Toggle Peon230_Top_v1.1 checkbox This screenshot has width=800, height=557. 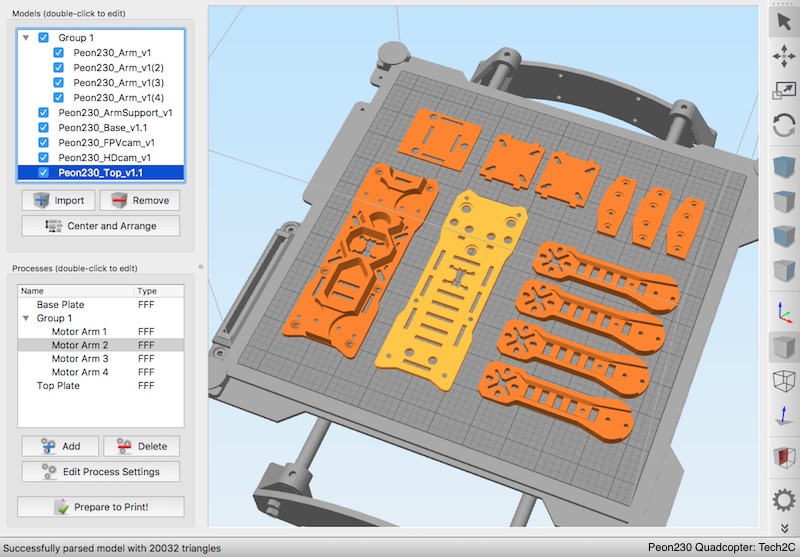pos(43,172)
